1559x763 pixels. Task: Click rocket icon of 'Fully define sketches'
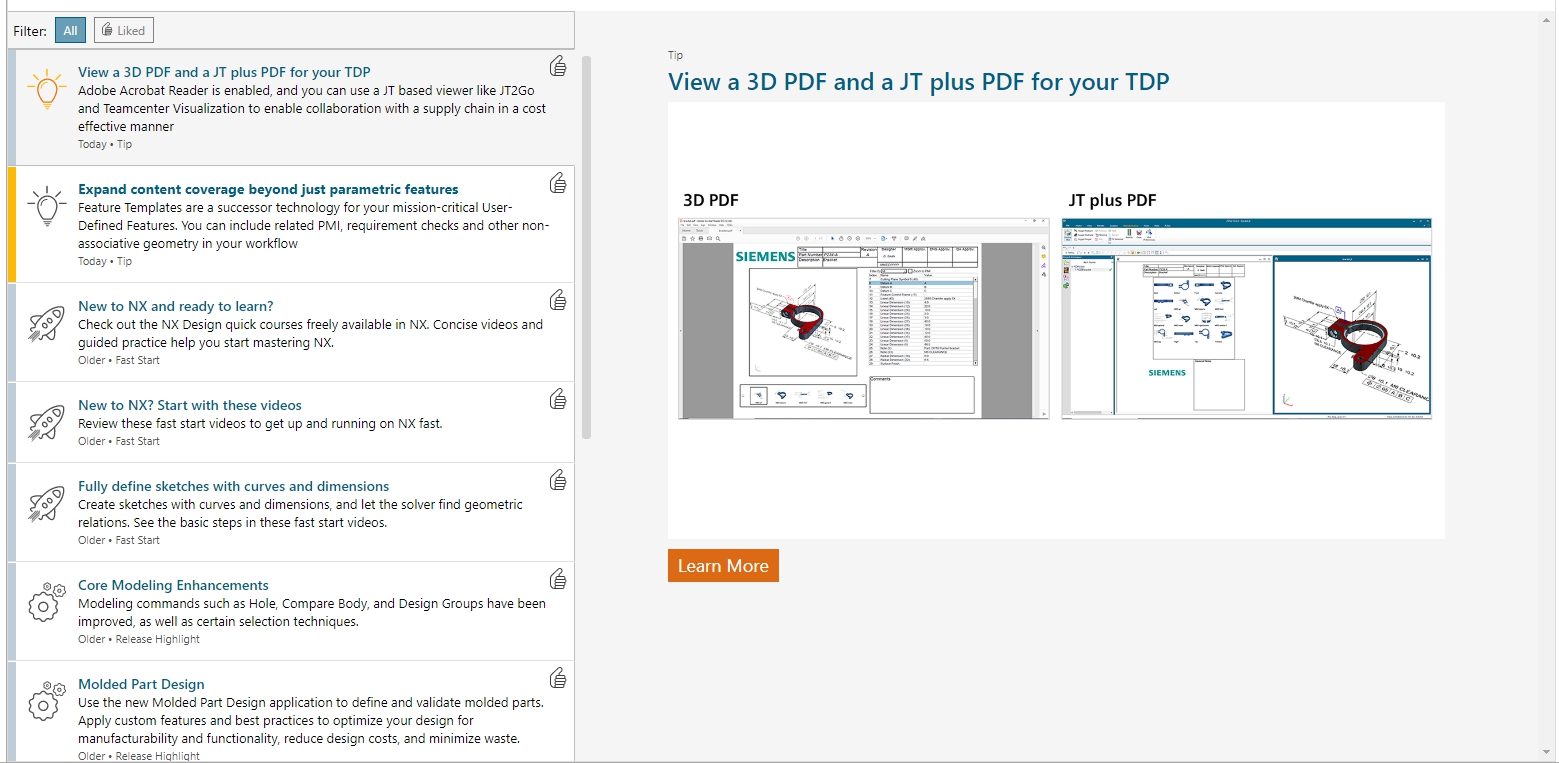point(46,504)
